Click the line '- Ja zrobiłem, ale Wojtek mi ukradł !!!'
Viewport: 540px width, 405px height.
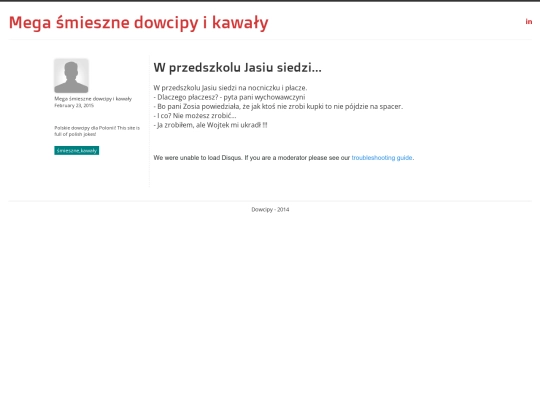[210, 125]
